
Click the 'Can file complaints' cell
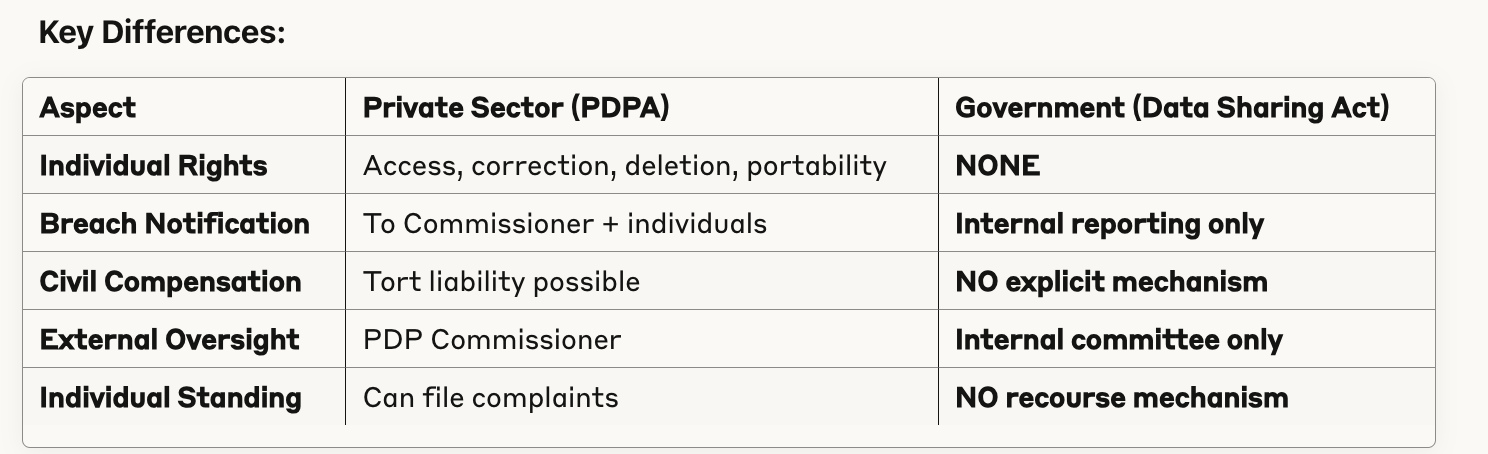pyautogui.click(x=490, y=398)
